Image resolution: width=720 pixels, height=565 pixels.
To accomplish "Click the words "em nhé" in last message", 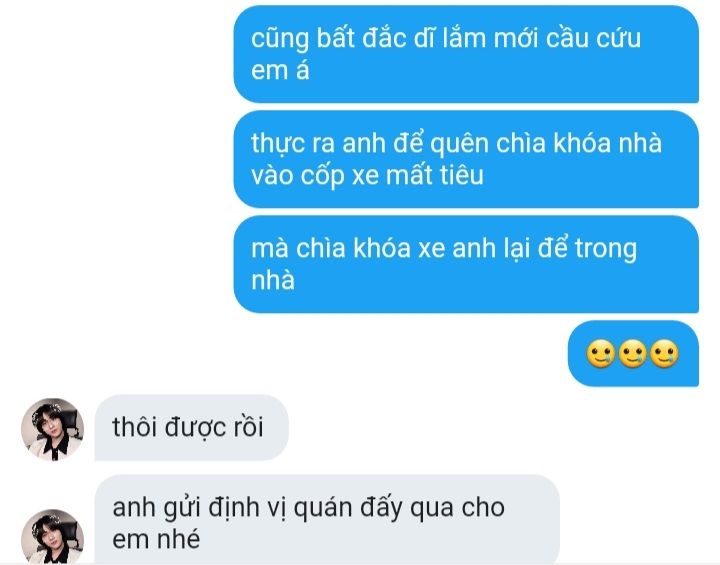I will coord(156,539).
